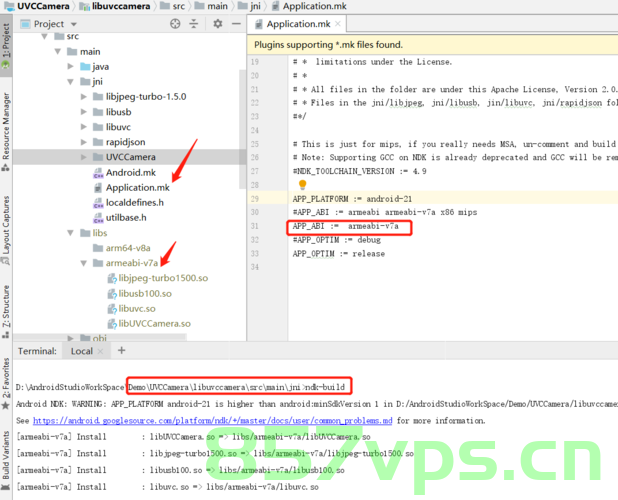Click the Project tree horizontal scrollbar

[x=100, y=337]
